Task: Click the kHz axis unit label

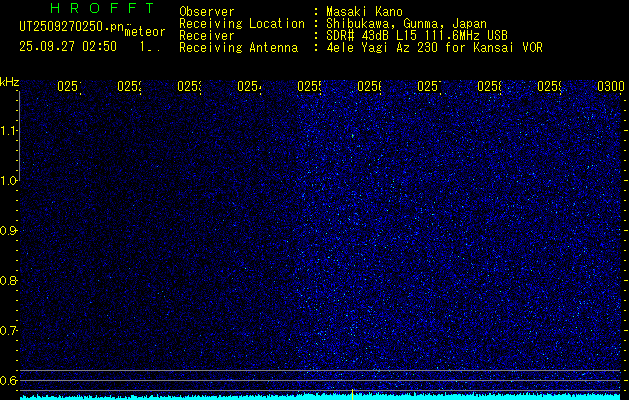Action: (x=9, y=83)
